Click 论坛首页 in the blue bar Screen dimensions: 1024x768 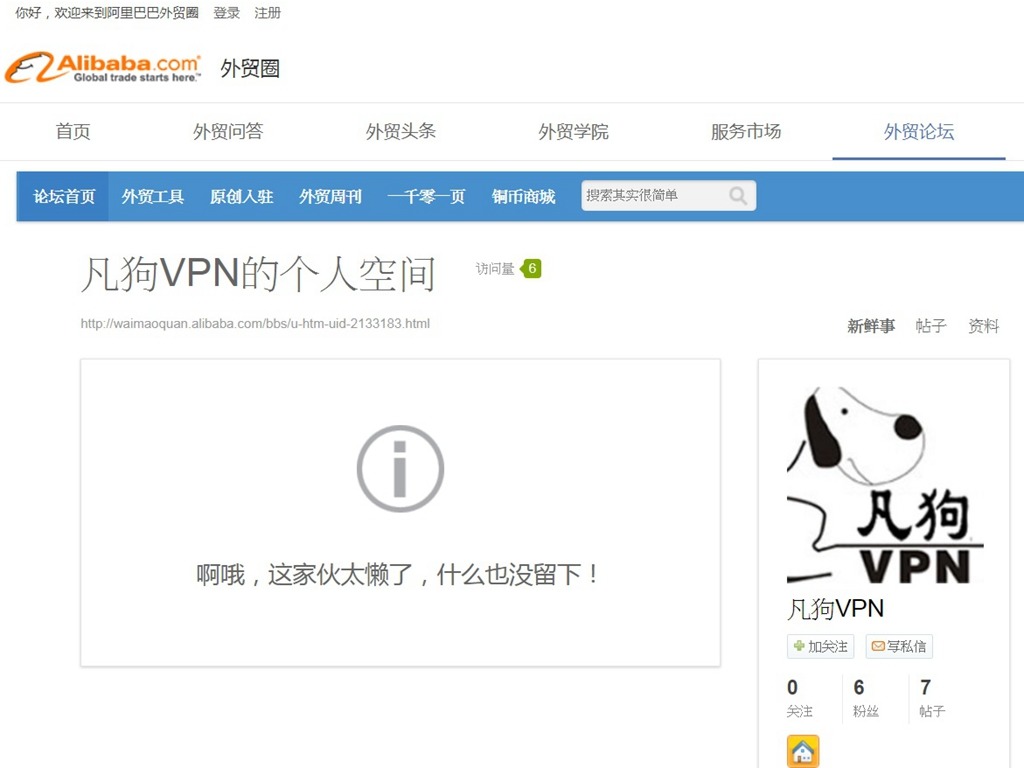(64, 197)
